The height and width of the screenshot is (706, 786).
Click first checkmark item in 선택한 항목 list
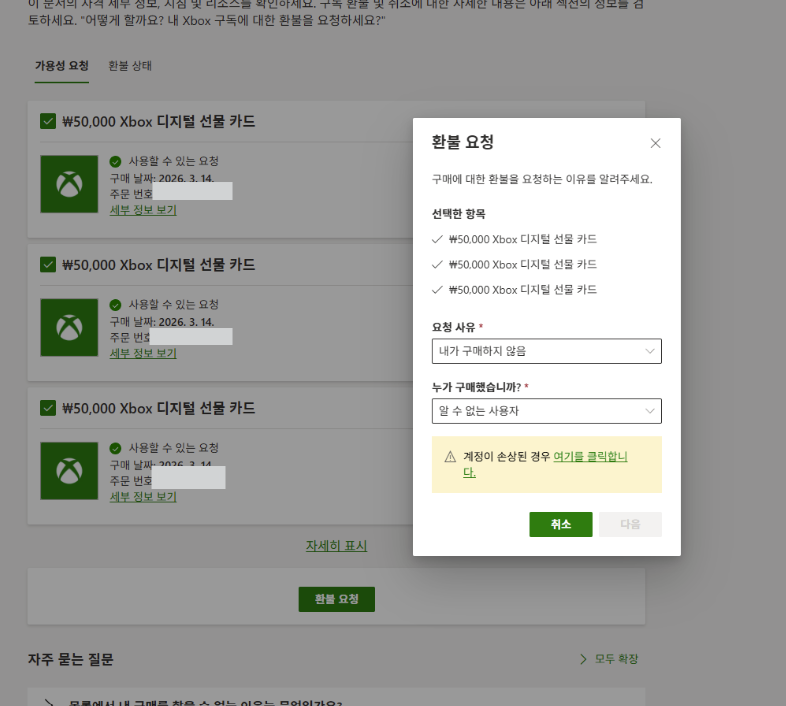[x=514, y=239]
